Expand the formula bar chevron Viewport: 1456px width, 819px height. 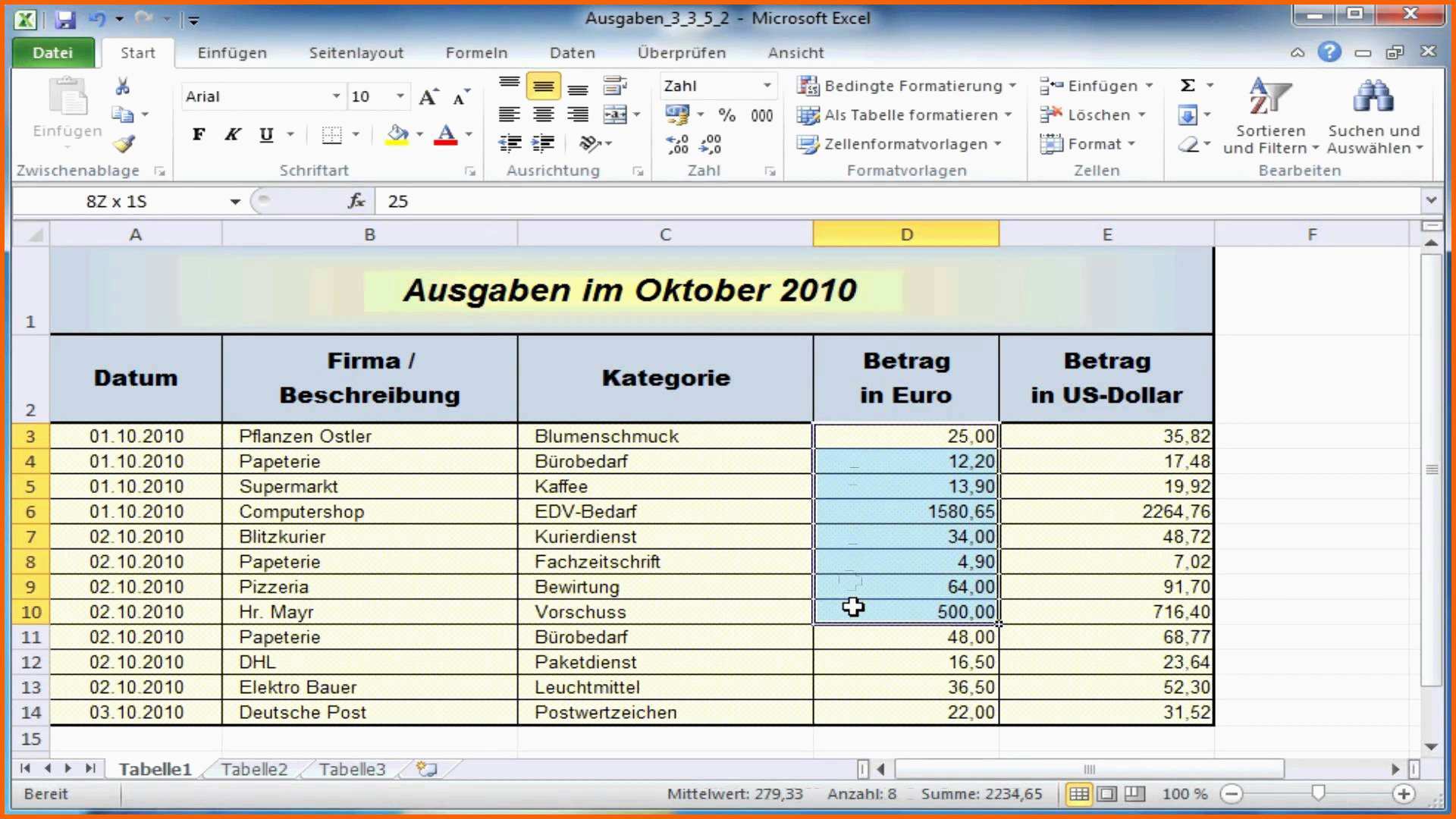point(1431,200)
